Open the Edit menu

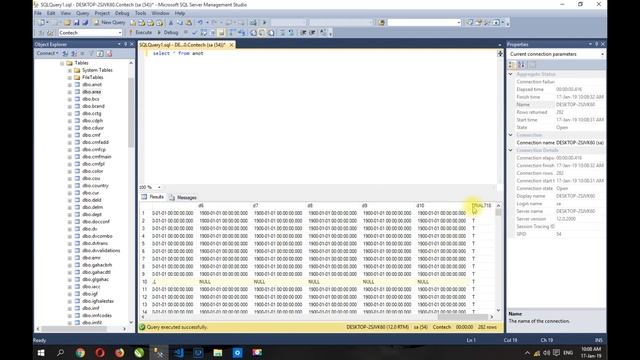[x=51, y=13]
